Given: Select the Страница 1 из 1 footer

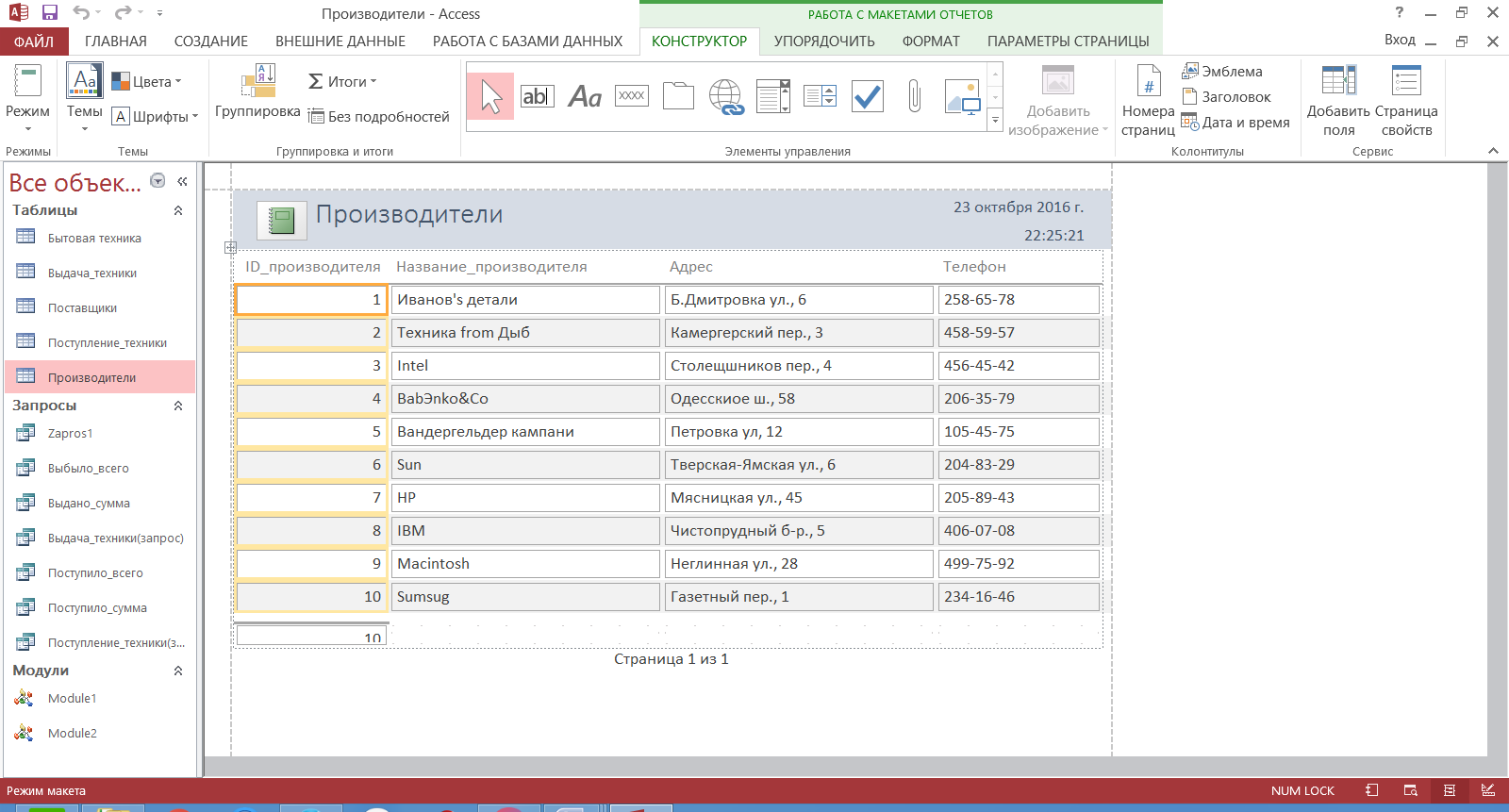Looking at the screenshot, I should coord(672,659).
